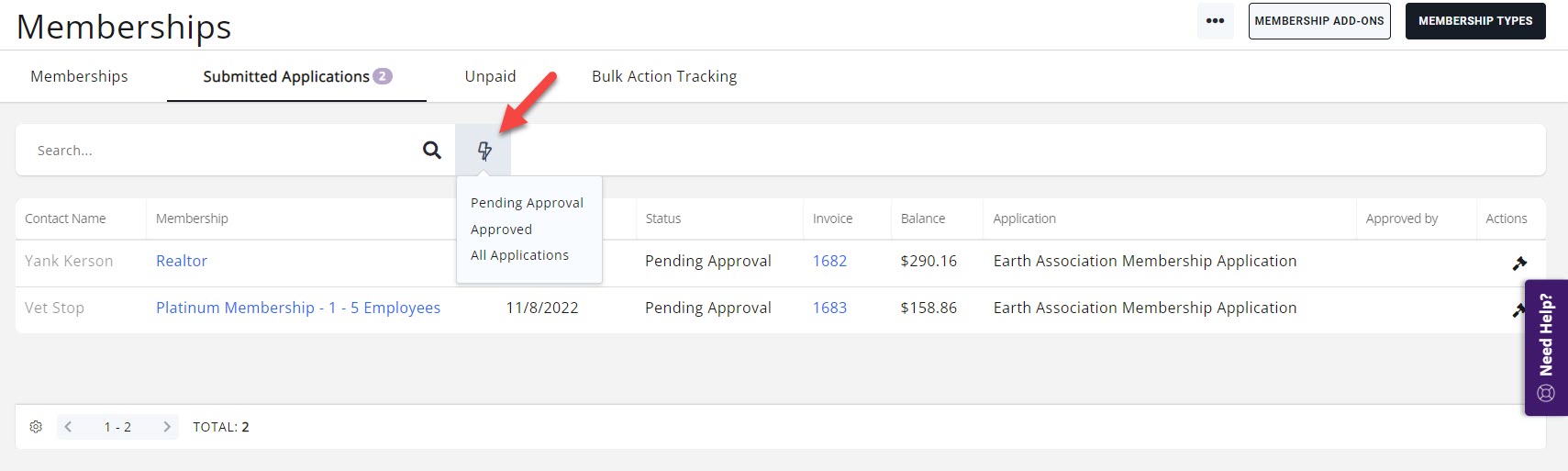Open Platinum Membership 1 - 5 Employees link
Image resolution: width=1568 pixels, height=471 pixels.
coord(298,308)
